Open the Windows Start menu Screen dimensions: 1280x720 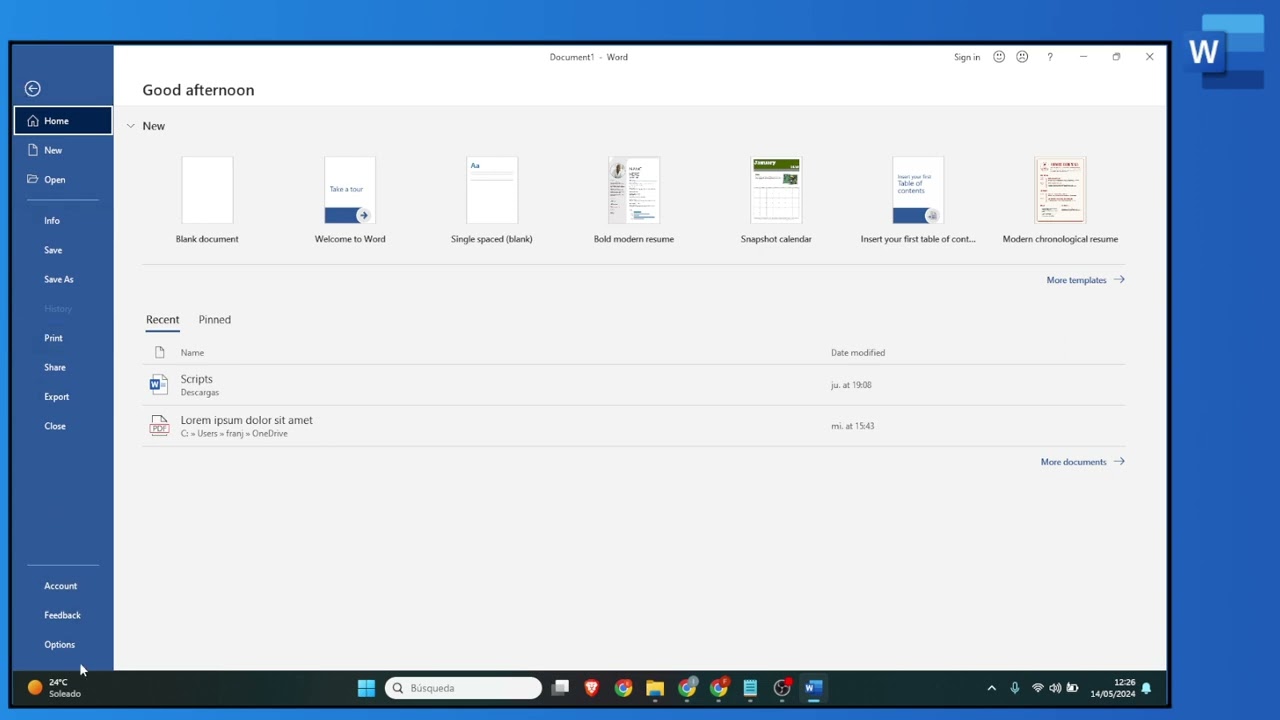[x=366, y=688]
